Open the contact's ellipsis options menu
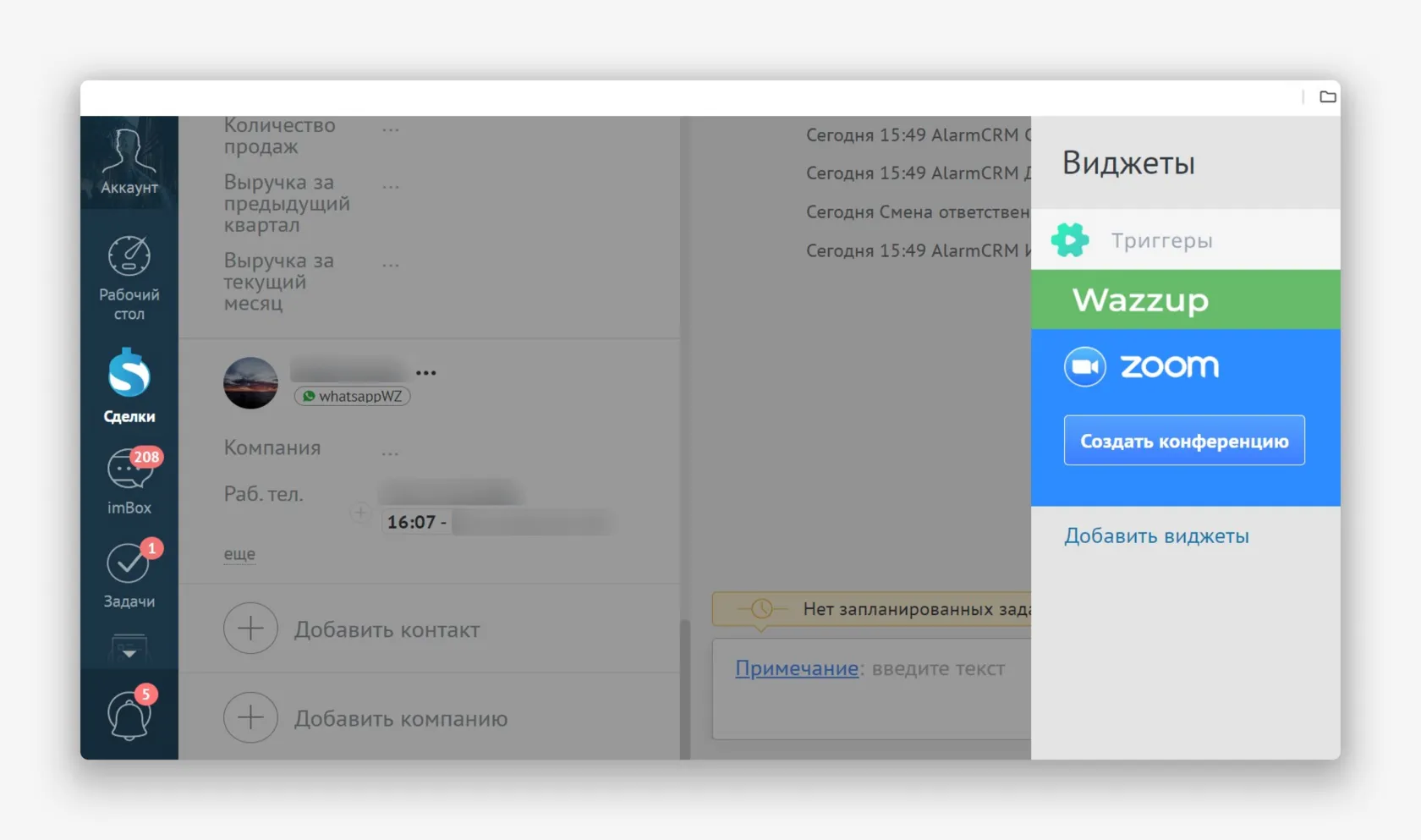The image size is (1421, 840). point(425,372)
